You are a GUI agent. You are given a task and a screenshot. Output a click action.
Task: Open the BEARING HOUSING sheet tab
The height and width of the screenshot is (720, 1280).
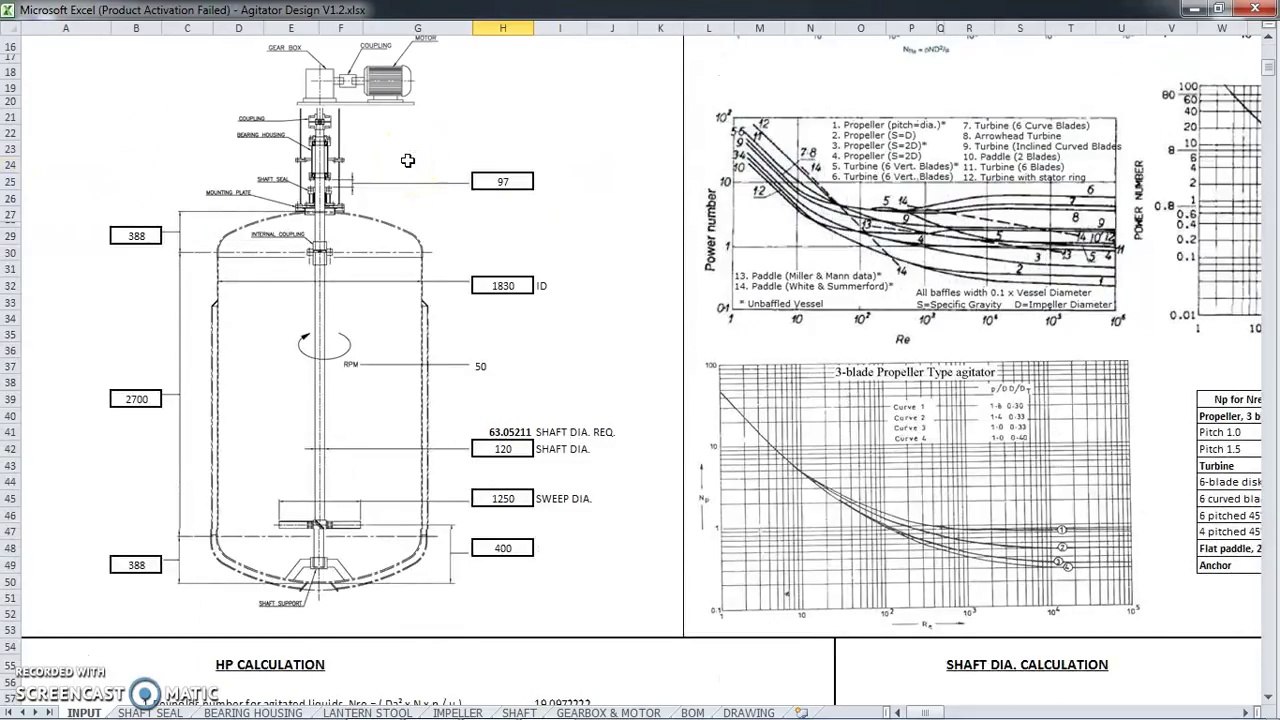coord(253,713)
